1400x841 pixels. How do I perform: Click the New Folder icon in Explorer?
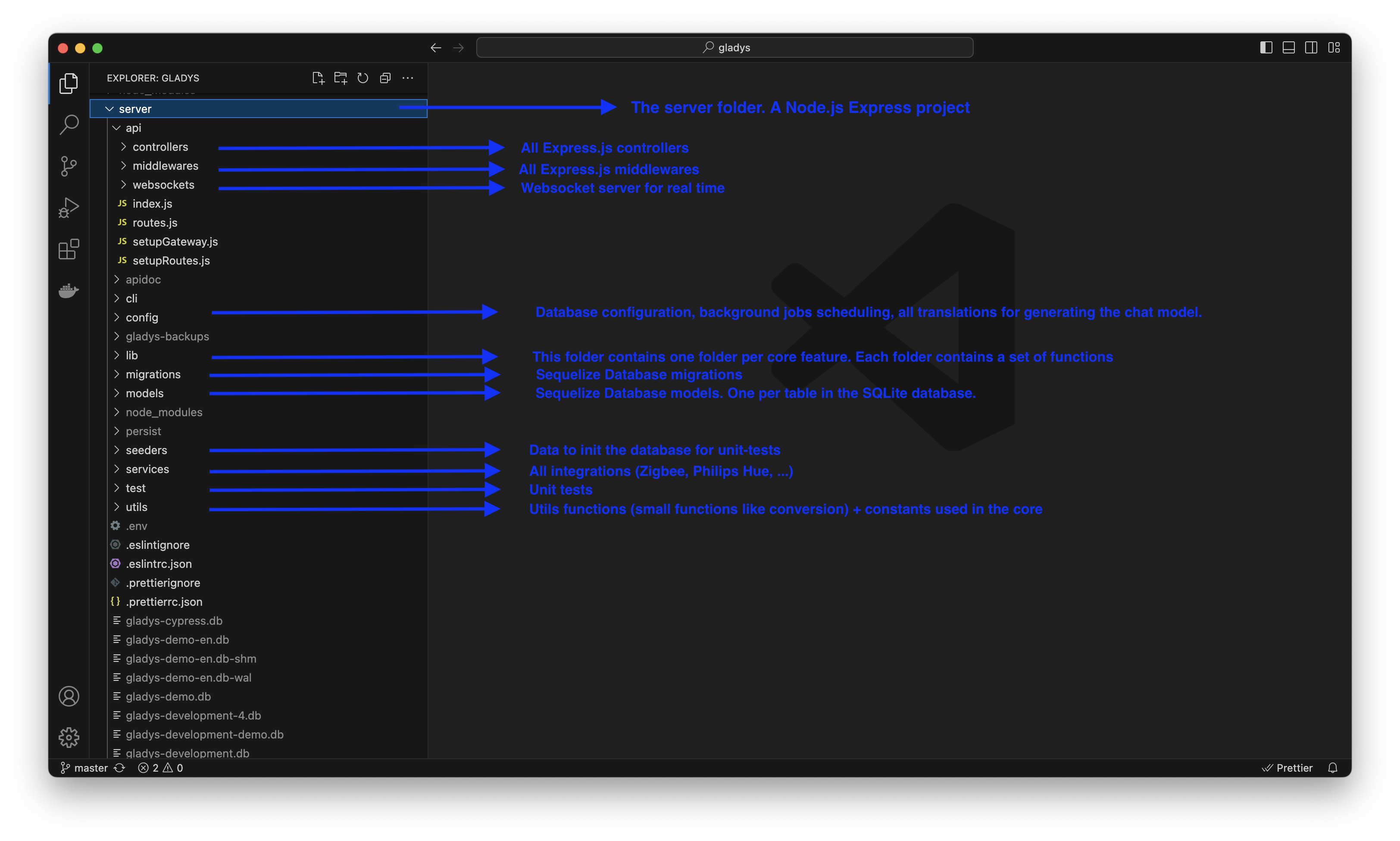(x=341, y=78)
